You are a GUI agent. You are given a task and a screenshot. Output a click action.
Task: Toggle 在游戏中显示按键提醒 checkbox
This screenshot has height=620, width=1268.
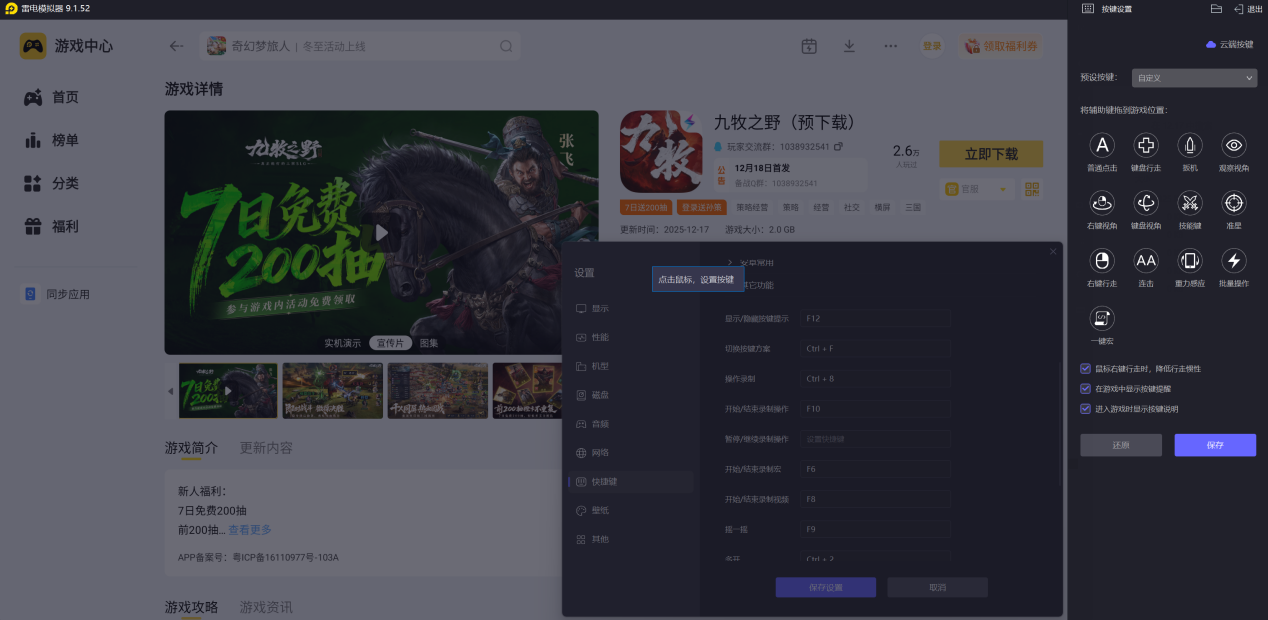pyautogui.click(x=1086, y=388)
